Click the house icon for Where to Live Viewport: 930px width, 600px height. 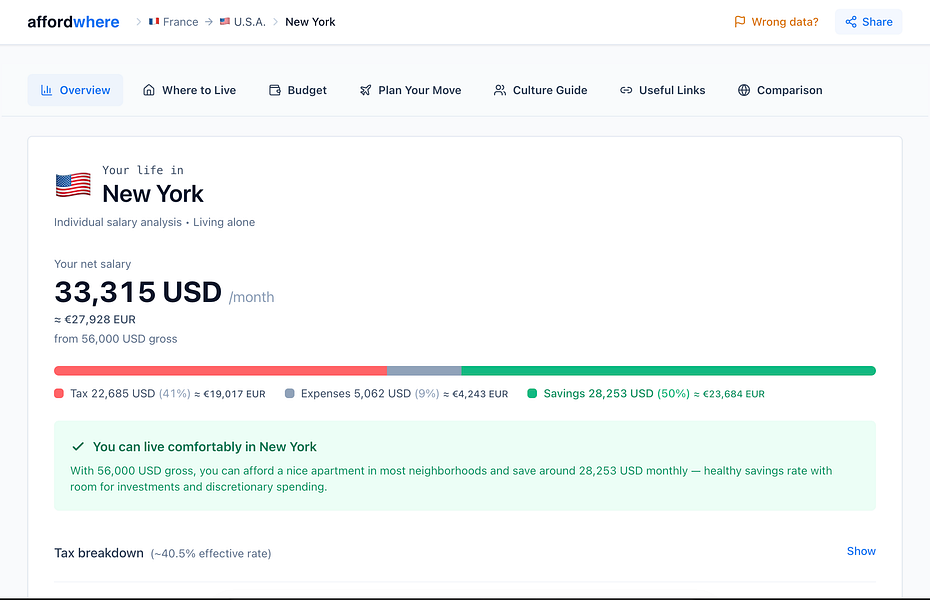[x=149, y=90]
